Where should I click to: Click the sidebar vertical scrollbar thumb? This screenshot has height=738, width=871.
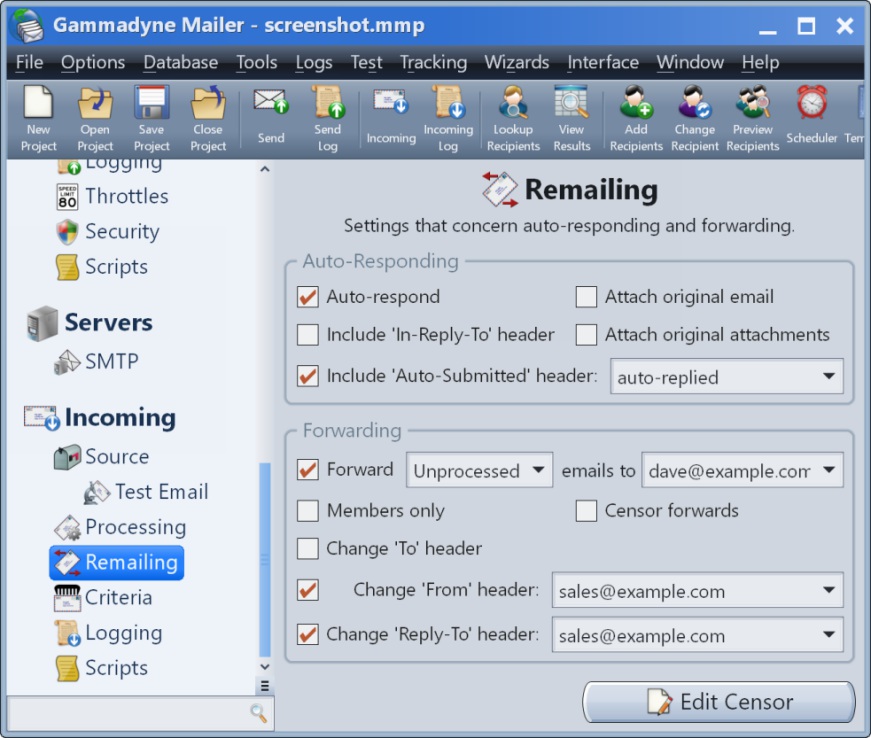[x=265, y=560]
